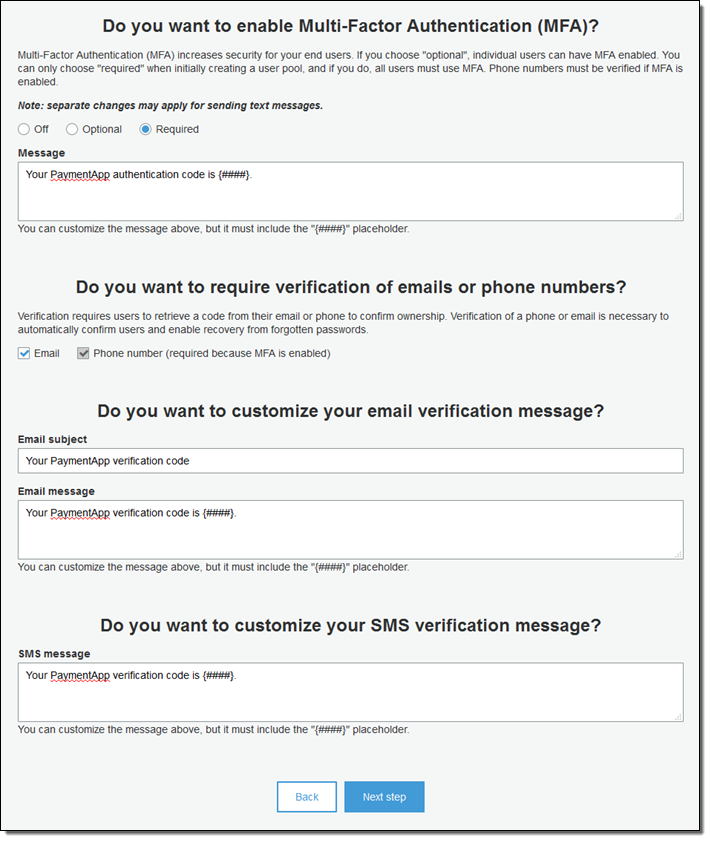The width and height of the screenshot is (710, 841).
Task: Click the Back button
Action: pos(307,797)
